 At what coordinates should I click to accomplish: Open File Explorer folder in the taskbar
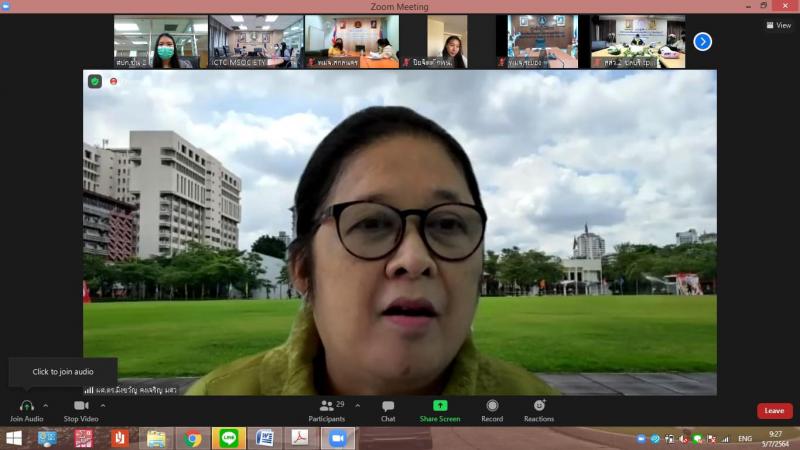(x=156, y=438)
